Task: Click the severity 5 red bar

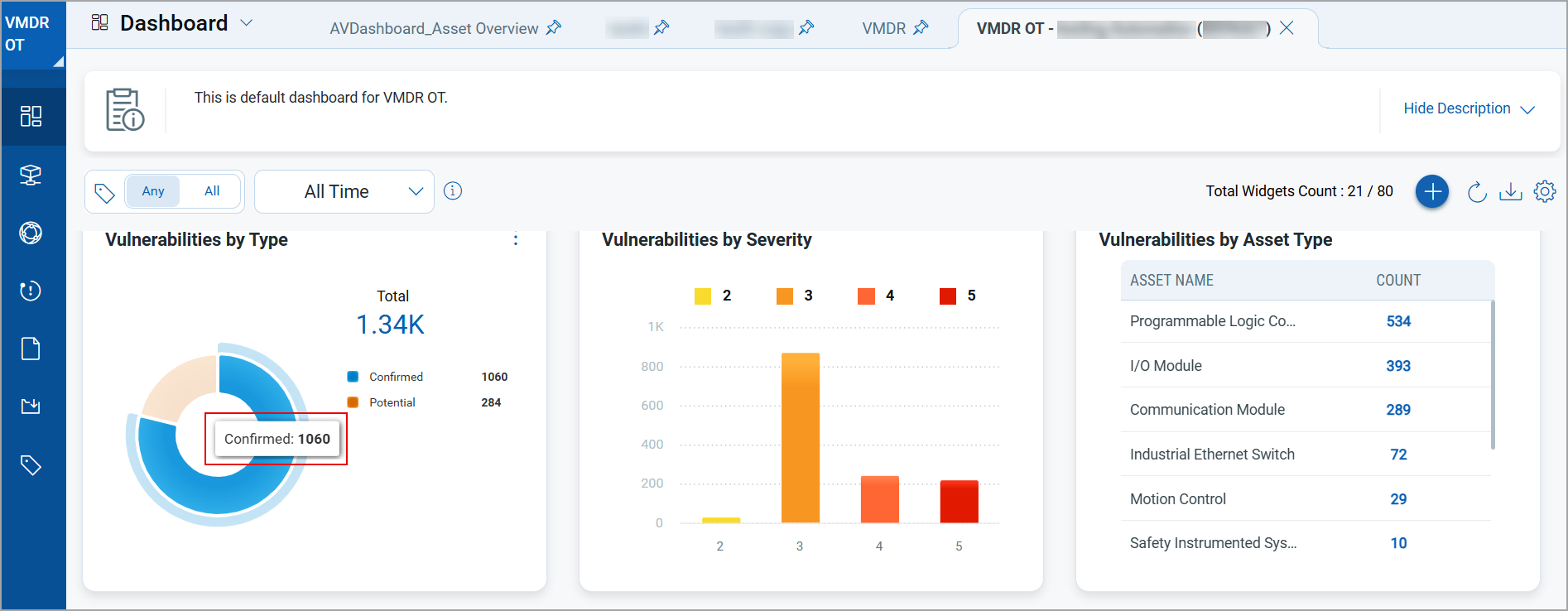Action: pyautogui.click(x=960, y=502)
